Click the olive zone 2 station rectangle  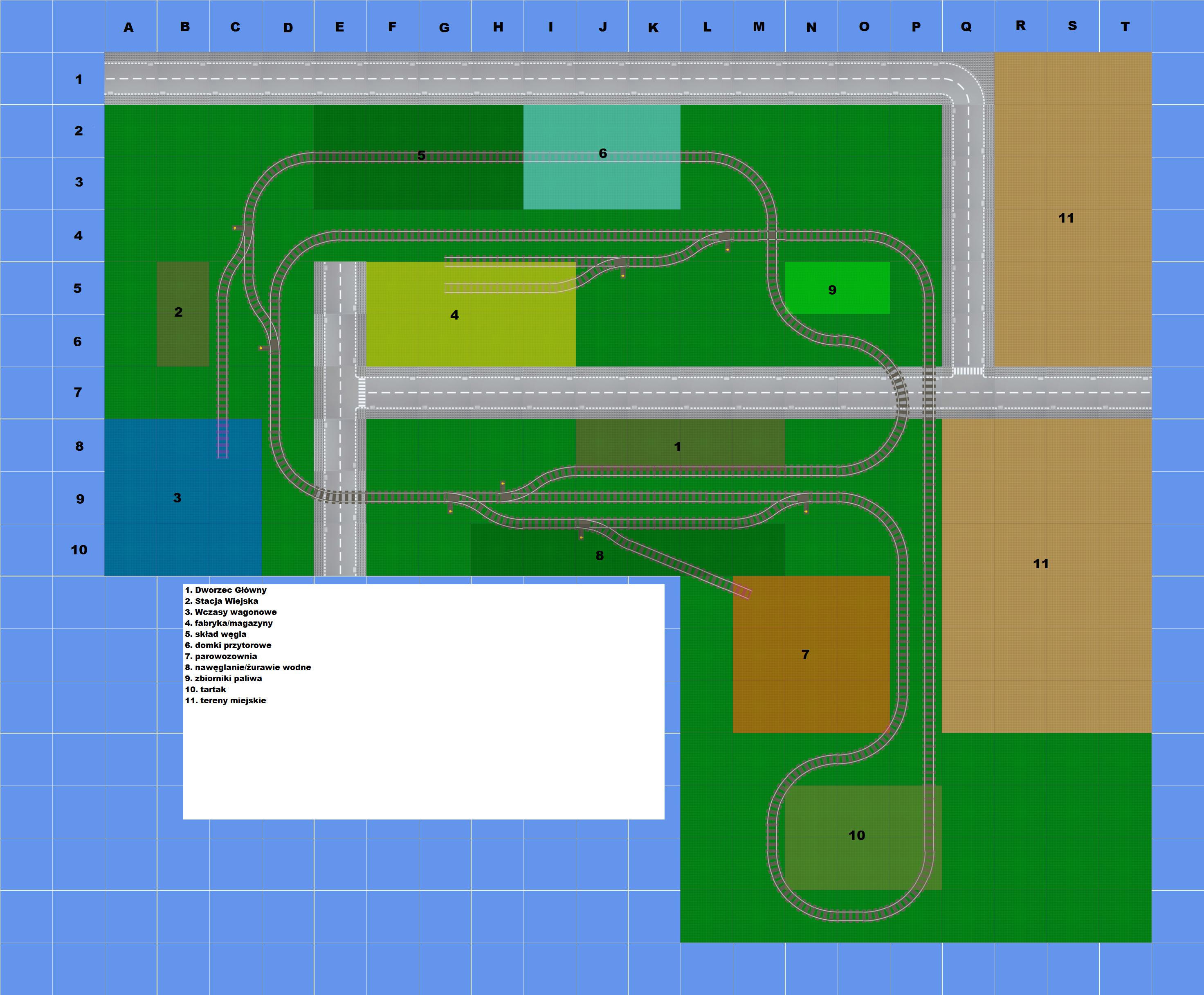pos(183,314)
